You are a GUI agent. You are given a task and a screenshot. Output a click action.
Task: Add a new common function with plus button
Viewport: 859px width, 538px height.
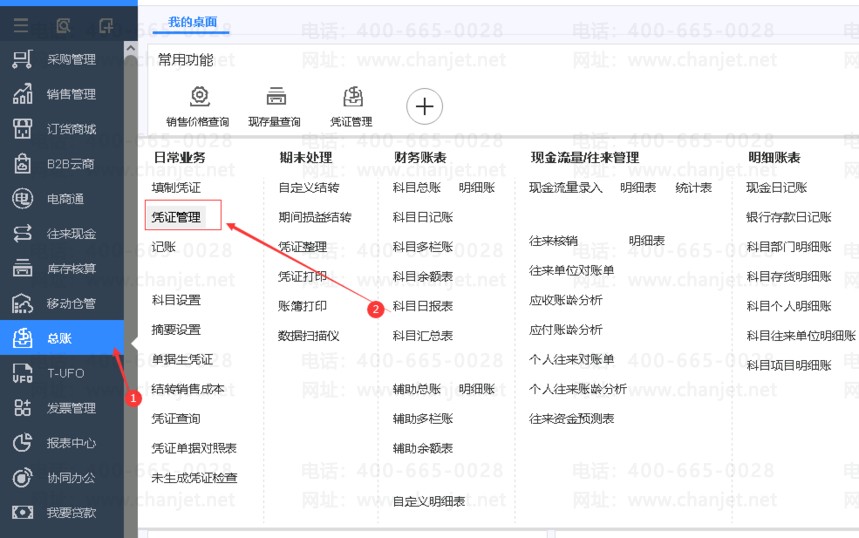coord(425,106)
